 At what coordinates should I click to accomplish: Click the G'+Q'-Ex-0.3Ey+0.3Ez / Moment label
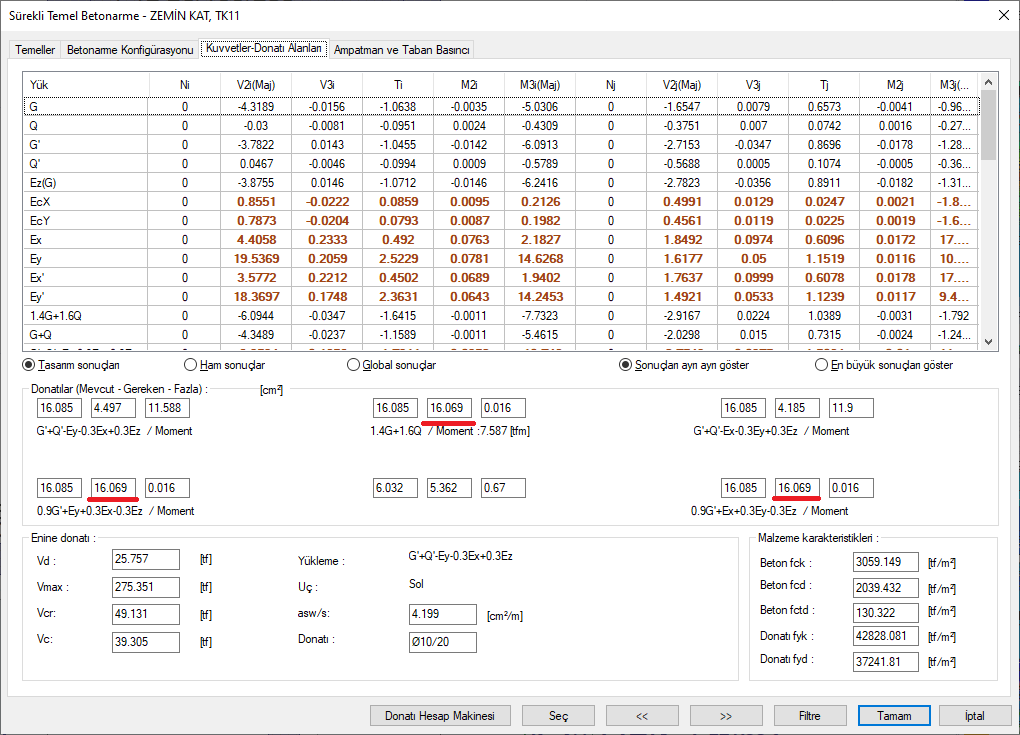(x=771, y=431)
